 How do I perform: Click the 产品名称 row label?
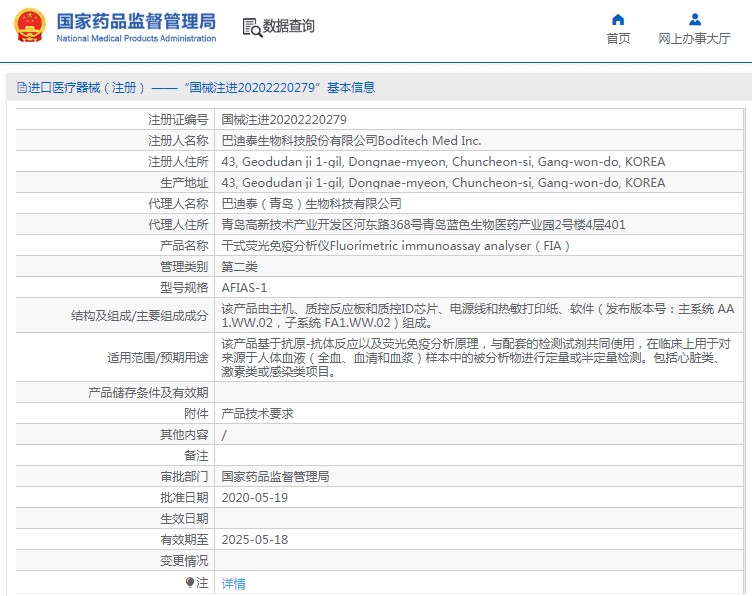coord(184,245)
